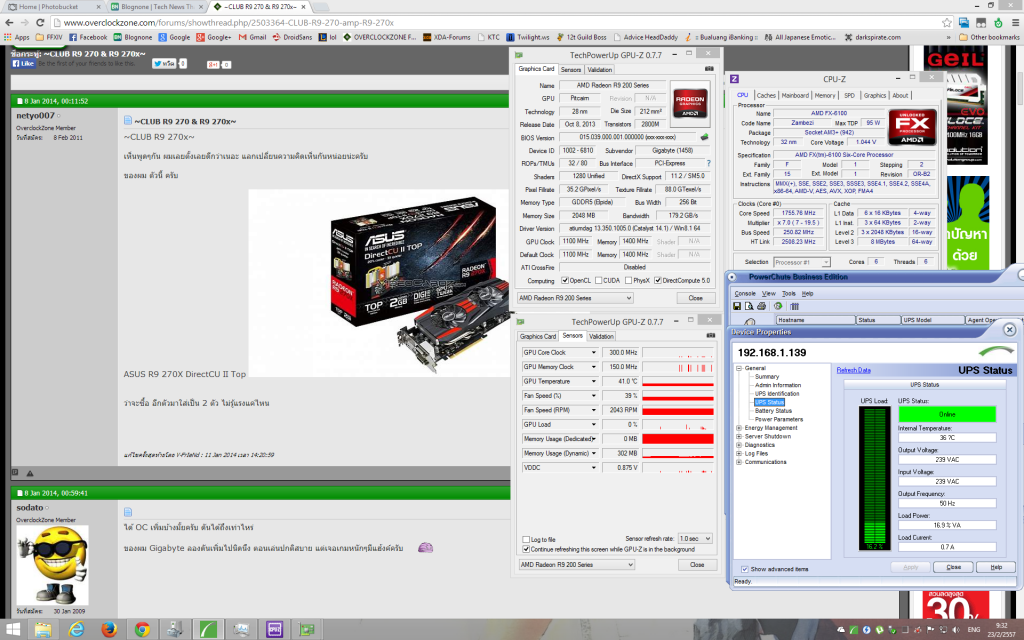This screenshot has height=640, width=1024.
Task: Click the CPU-Z purple taskbar icon
Action: [274, 630]
